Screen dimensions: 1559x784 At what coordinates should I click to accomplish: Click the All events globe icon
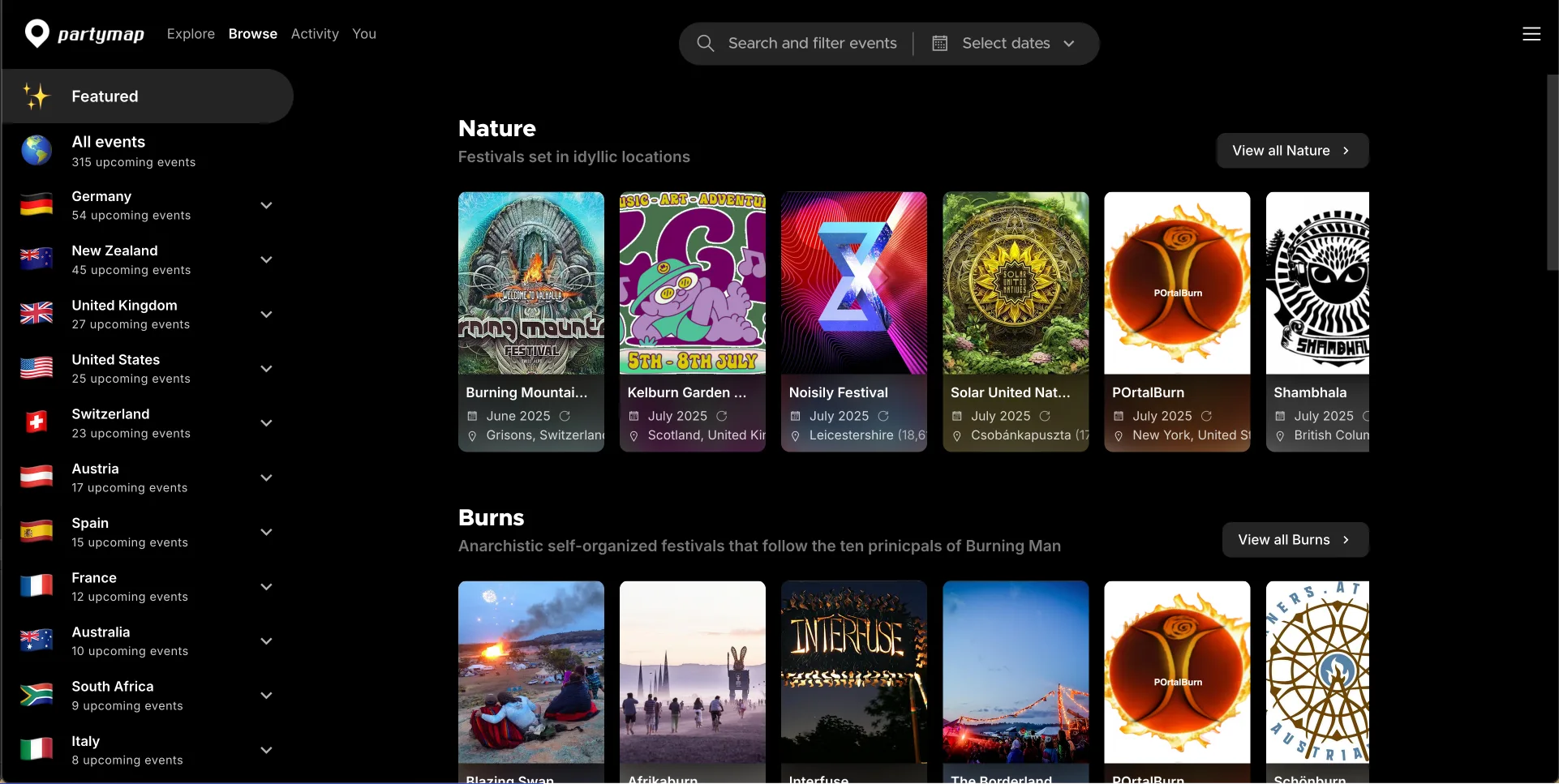click(x=37, y=151)
